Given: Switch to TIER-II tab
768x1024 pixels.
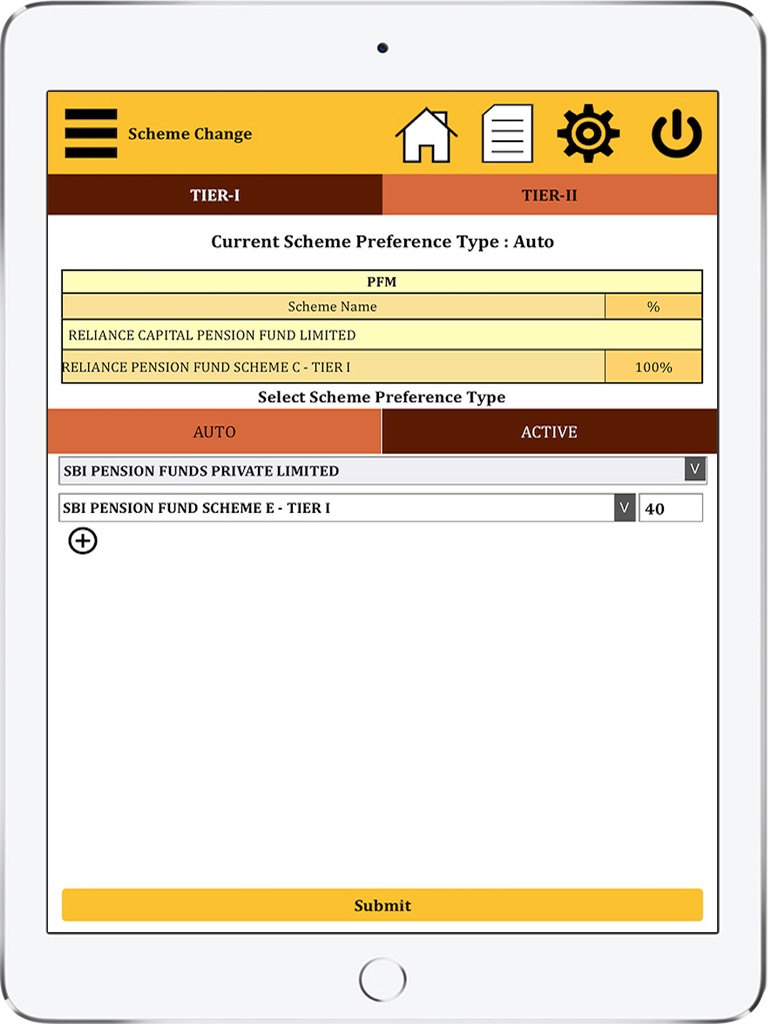Looking at the screenshot, I should [549, 195].
